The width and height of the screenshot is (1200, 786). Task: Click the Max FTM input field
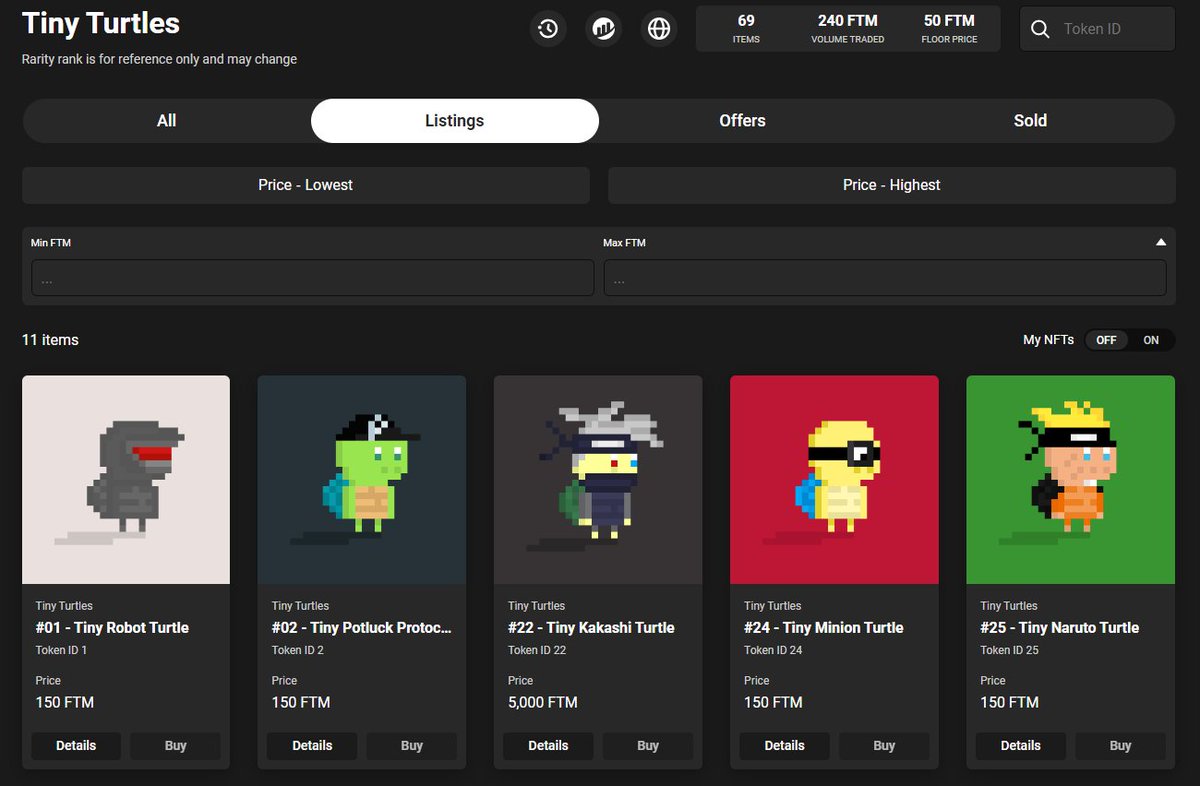pyautogui.click(x=885, y=278)
